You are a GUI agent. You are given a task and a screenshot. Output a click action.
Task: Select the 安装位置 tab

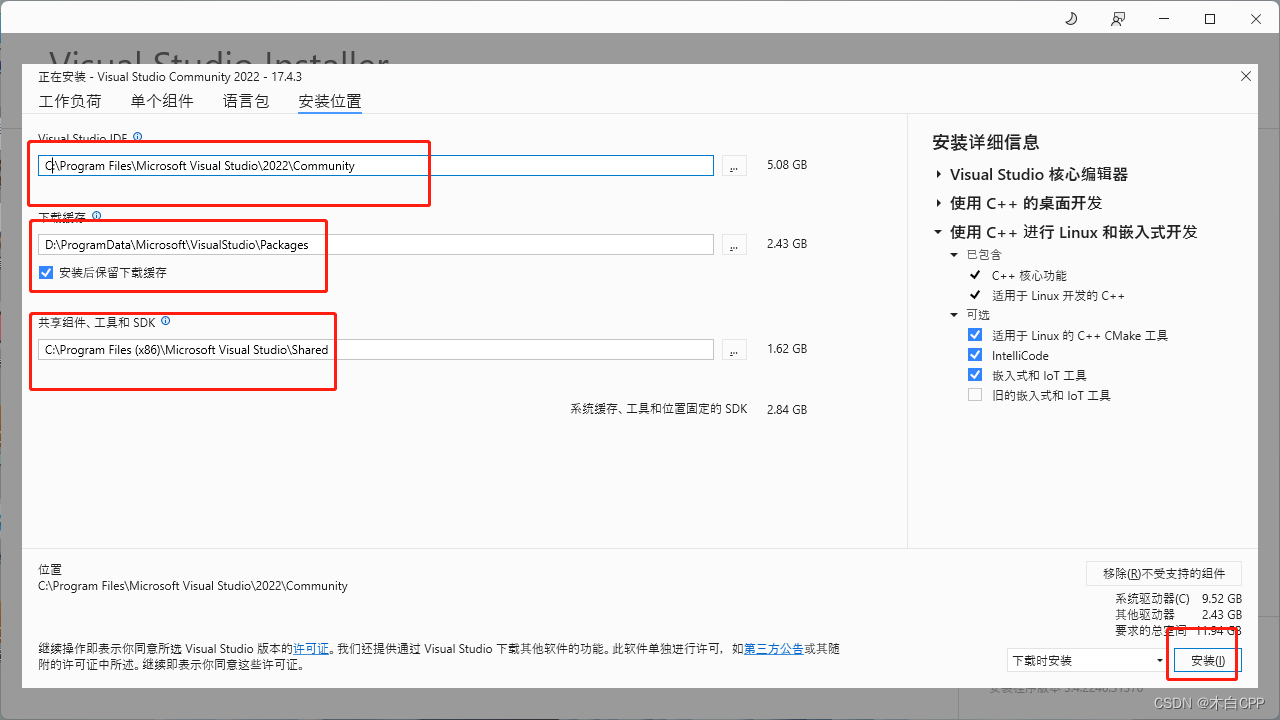point(330,101)
